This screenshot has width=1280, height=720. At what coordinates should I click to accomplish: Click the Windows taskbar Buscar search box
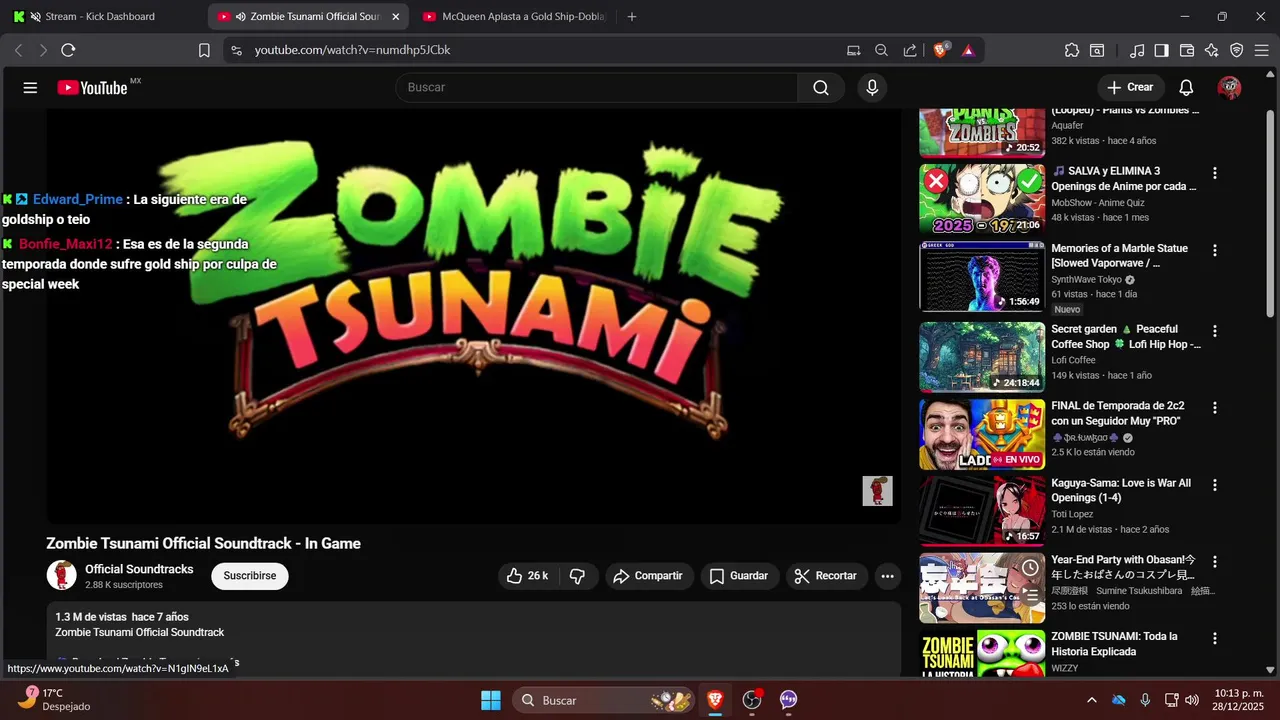[x=603, y=700]
